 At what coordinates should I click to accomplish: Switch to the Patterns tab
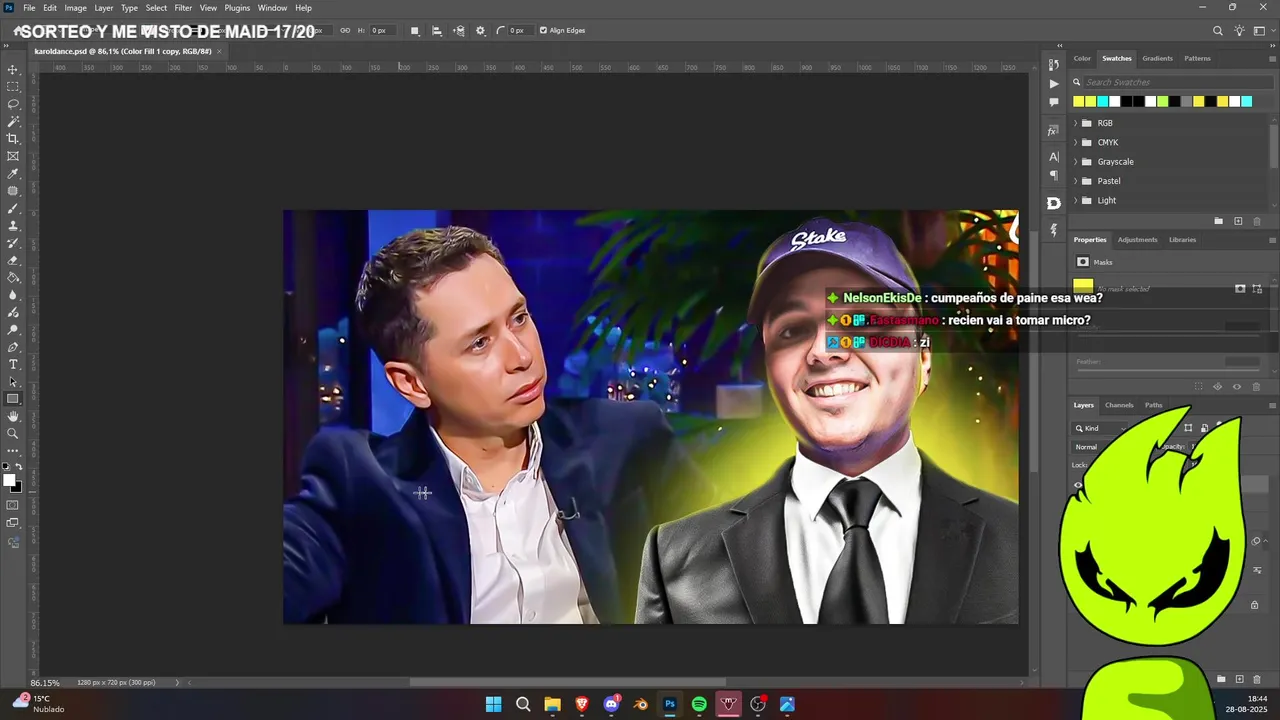pyautogui.click(x=1197, y=58)
